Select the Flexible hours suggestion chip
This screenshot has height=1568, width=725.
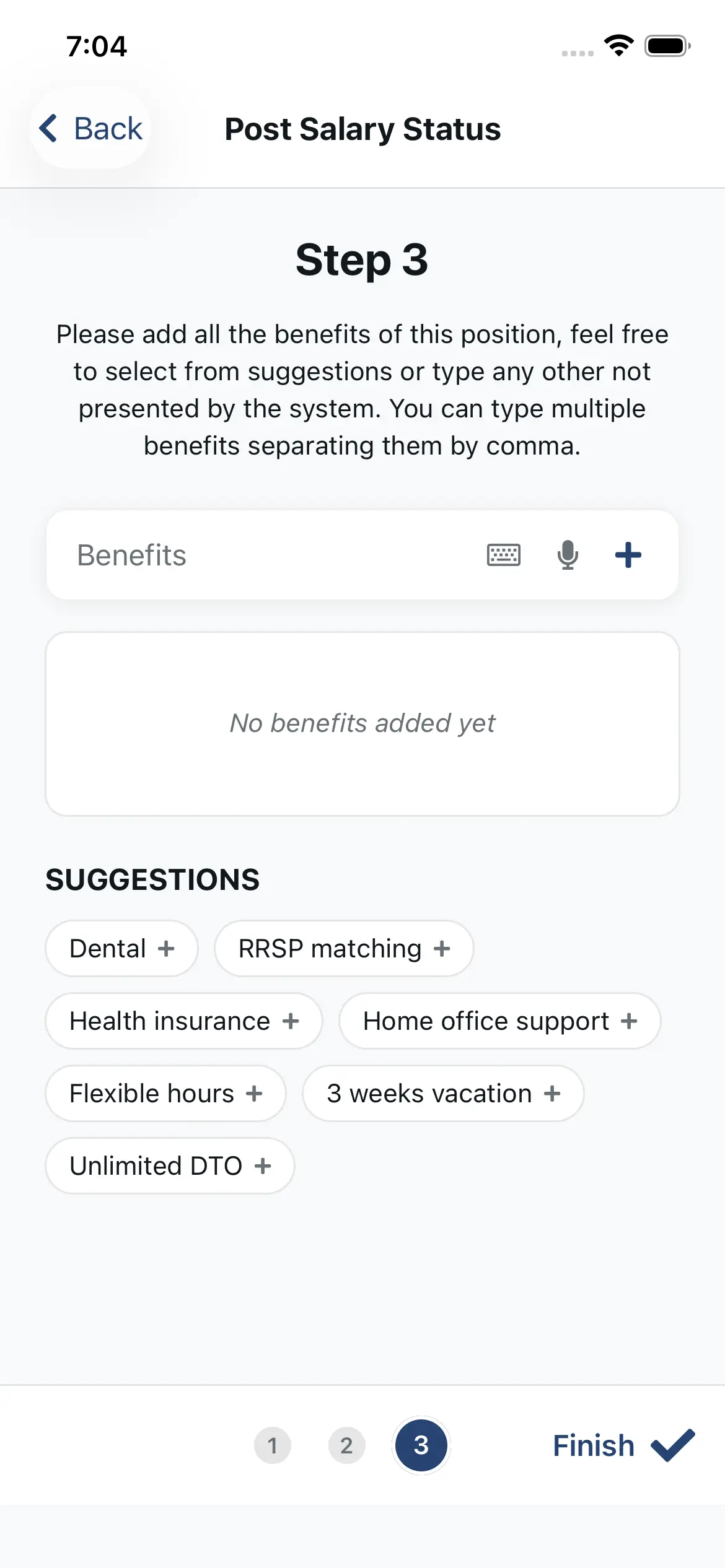click(165, 1094)
